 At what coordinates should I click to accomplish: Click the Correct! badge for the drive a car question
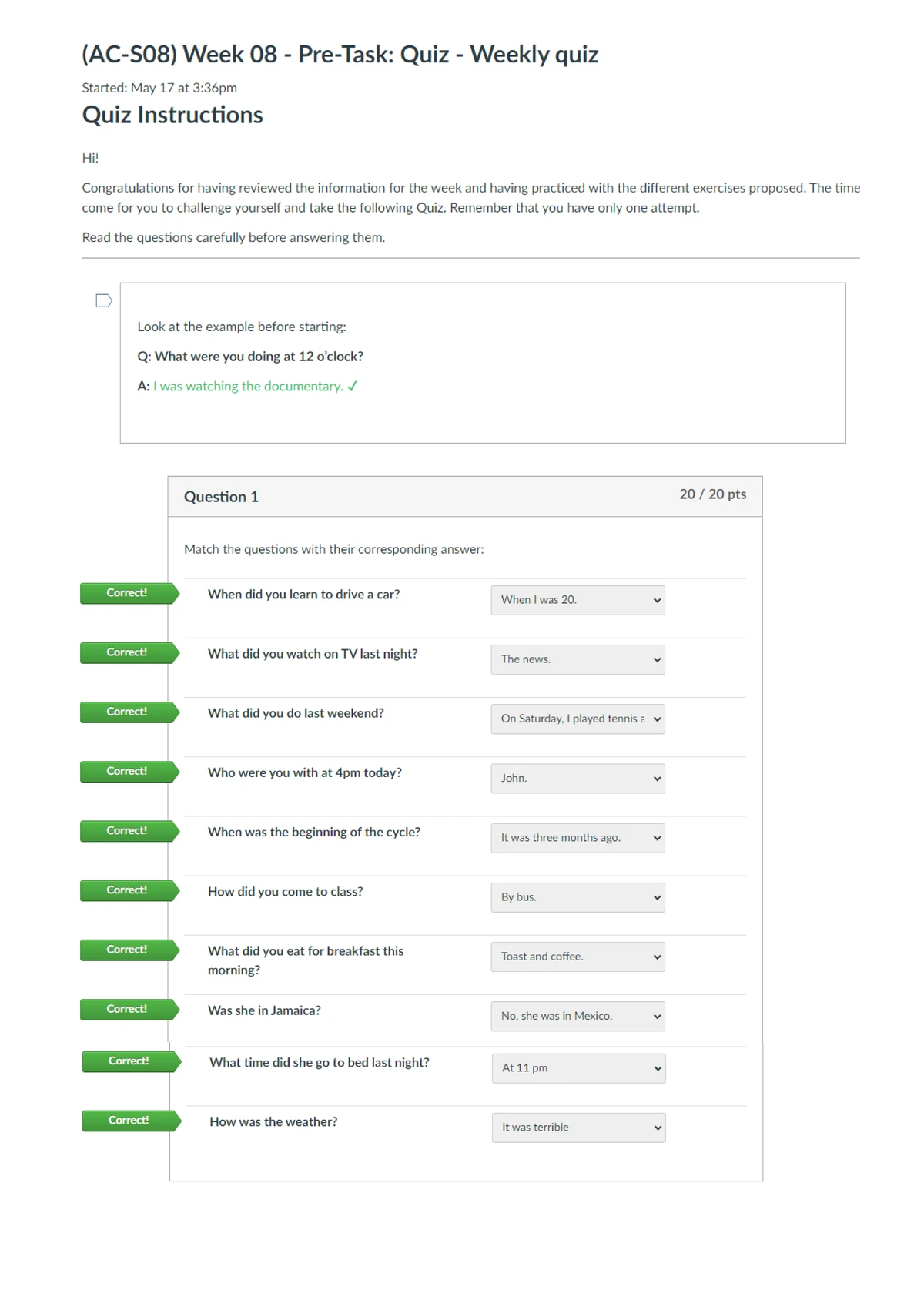(127, 593)
